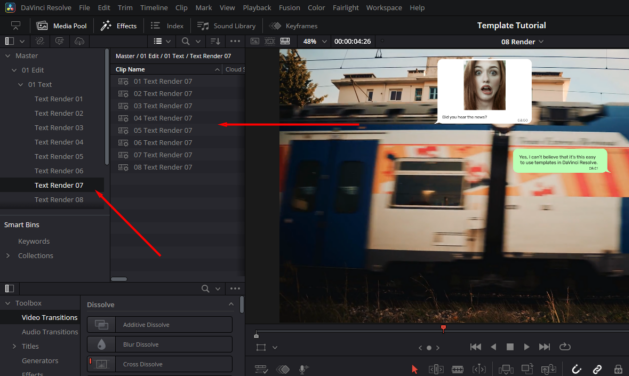Click the clip icon beside 06 Text Render 07
The image size is (629, 376).
123,143
